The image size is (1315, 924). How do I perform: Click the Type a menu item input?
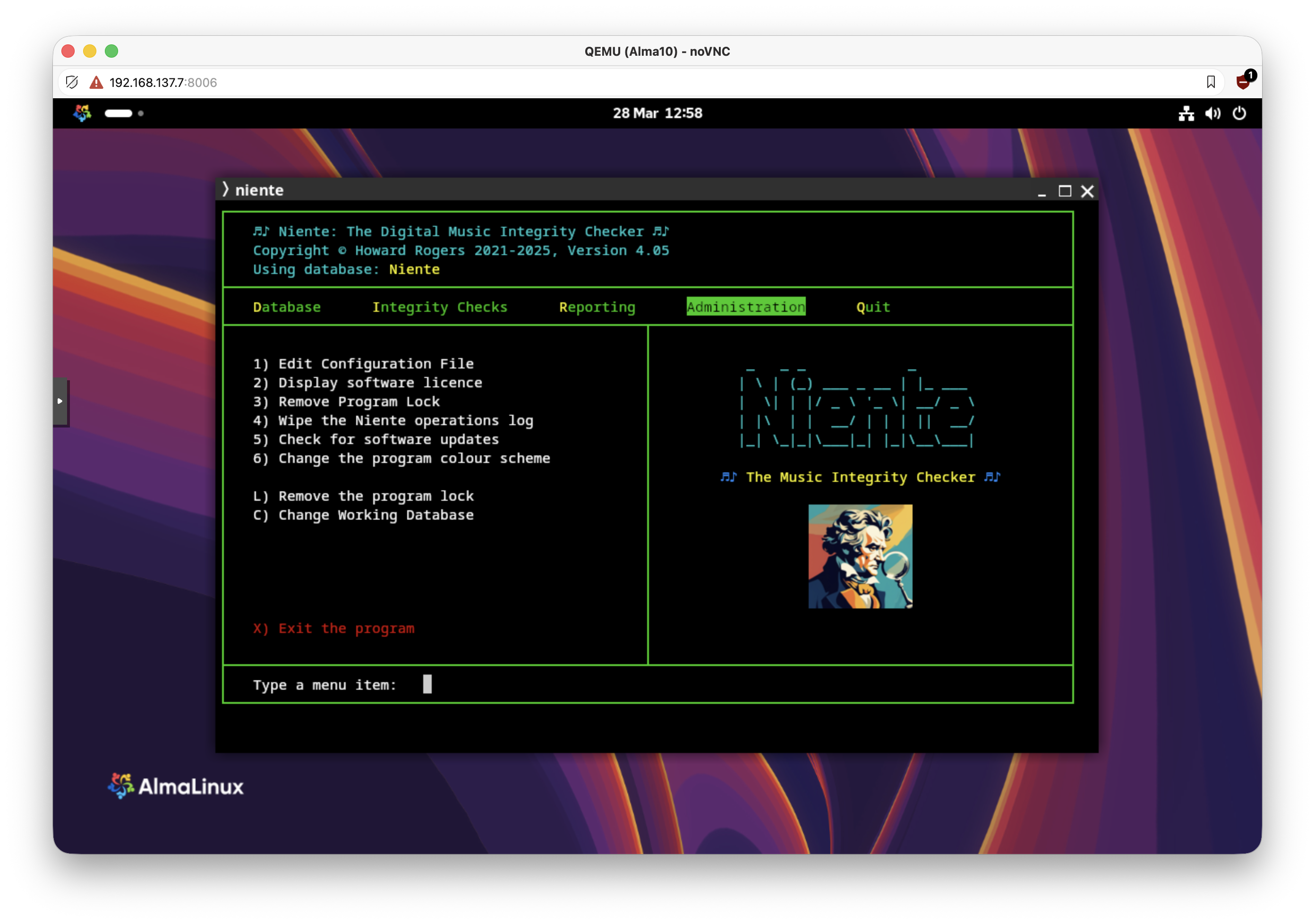coord(427,684)
